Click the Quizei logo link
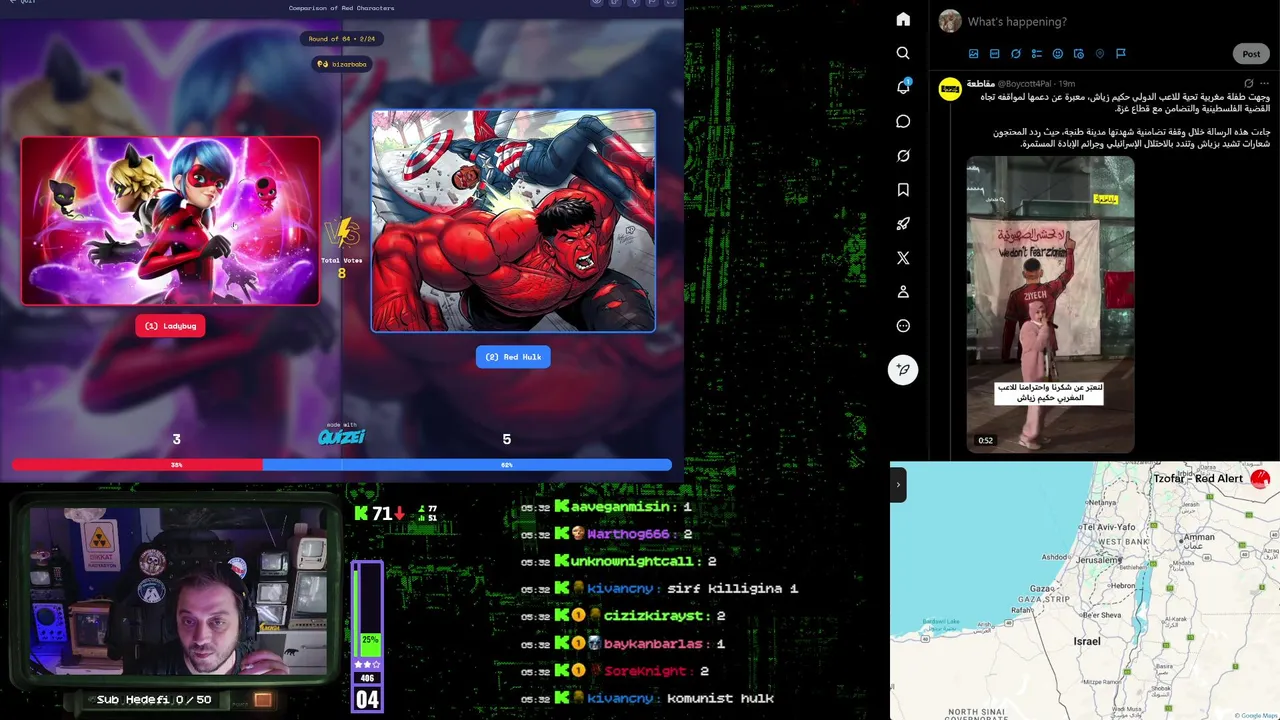This screenshot has height=720, width=1280. (x=341, y=435)
